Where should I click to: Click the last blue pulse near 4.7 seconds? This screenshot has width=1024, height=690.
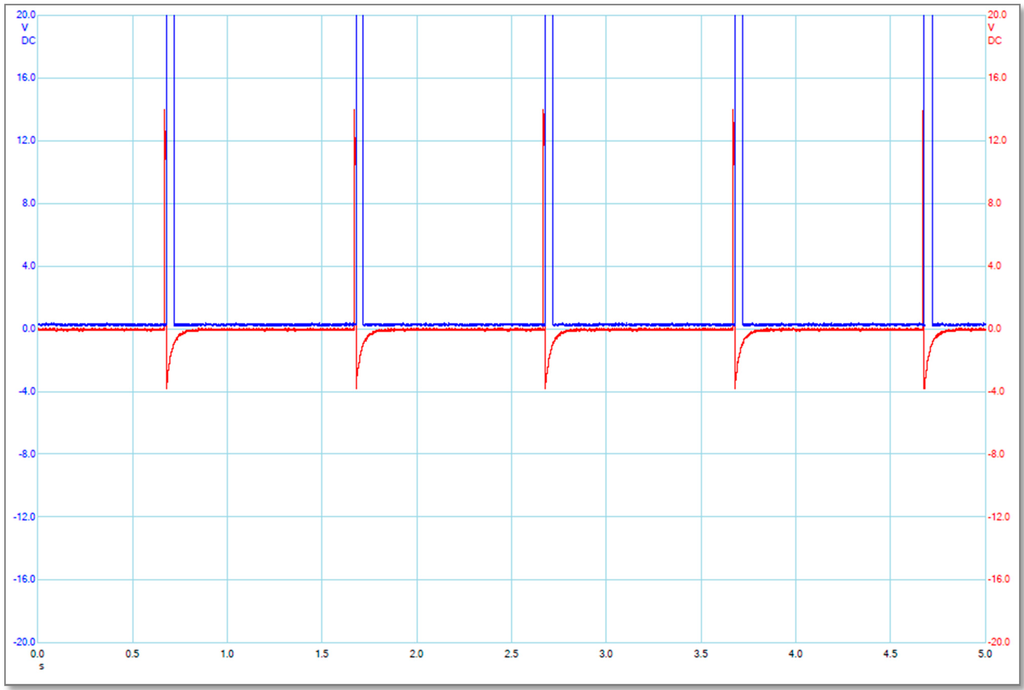click(928, 170)
